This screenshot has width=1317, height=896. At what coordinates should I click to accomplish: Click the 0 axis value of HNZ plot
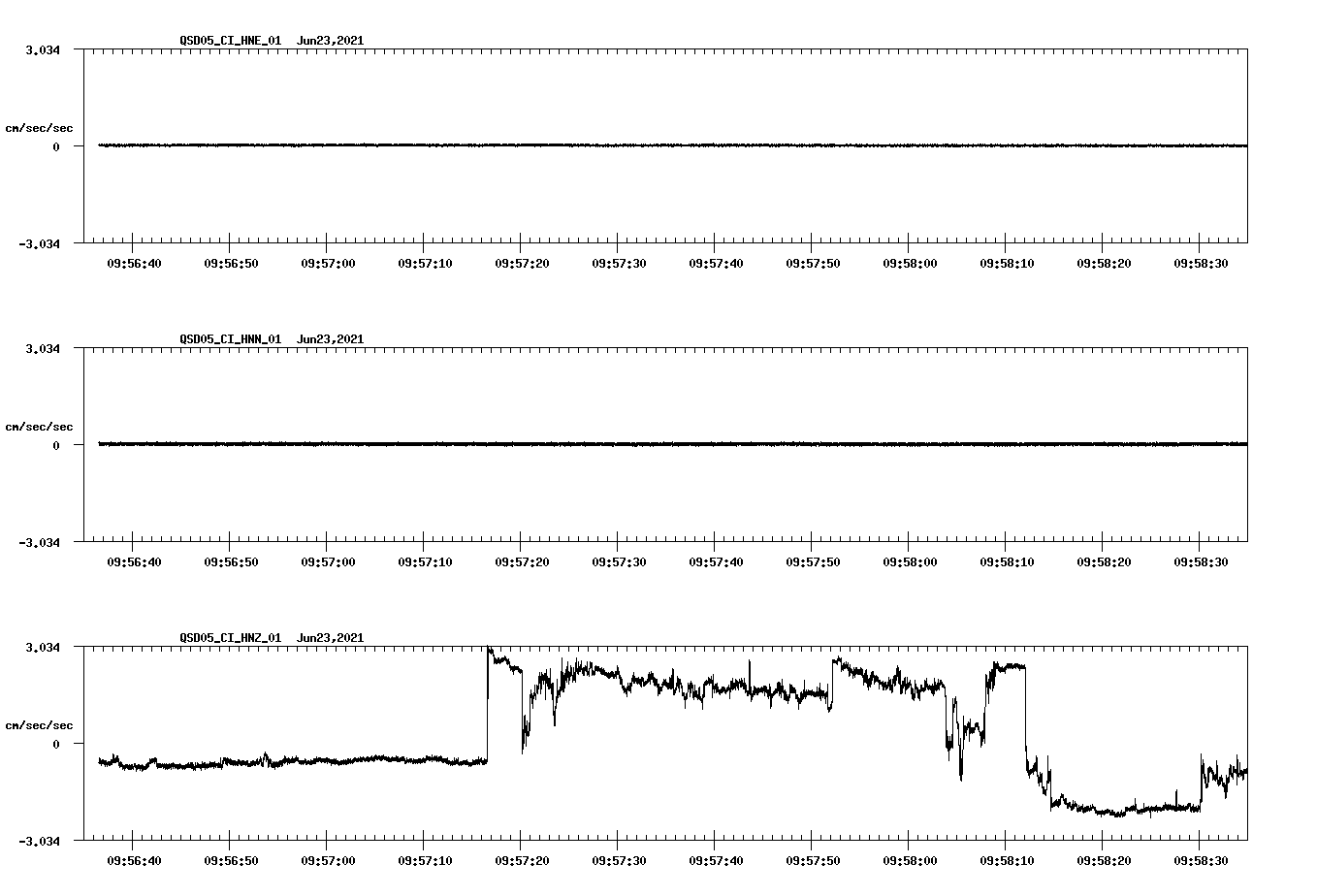[55, 745]
